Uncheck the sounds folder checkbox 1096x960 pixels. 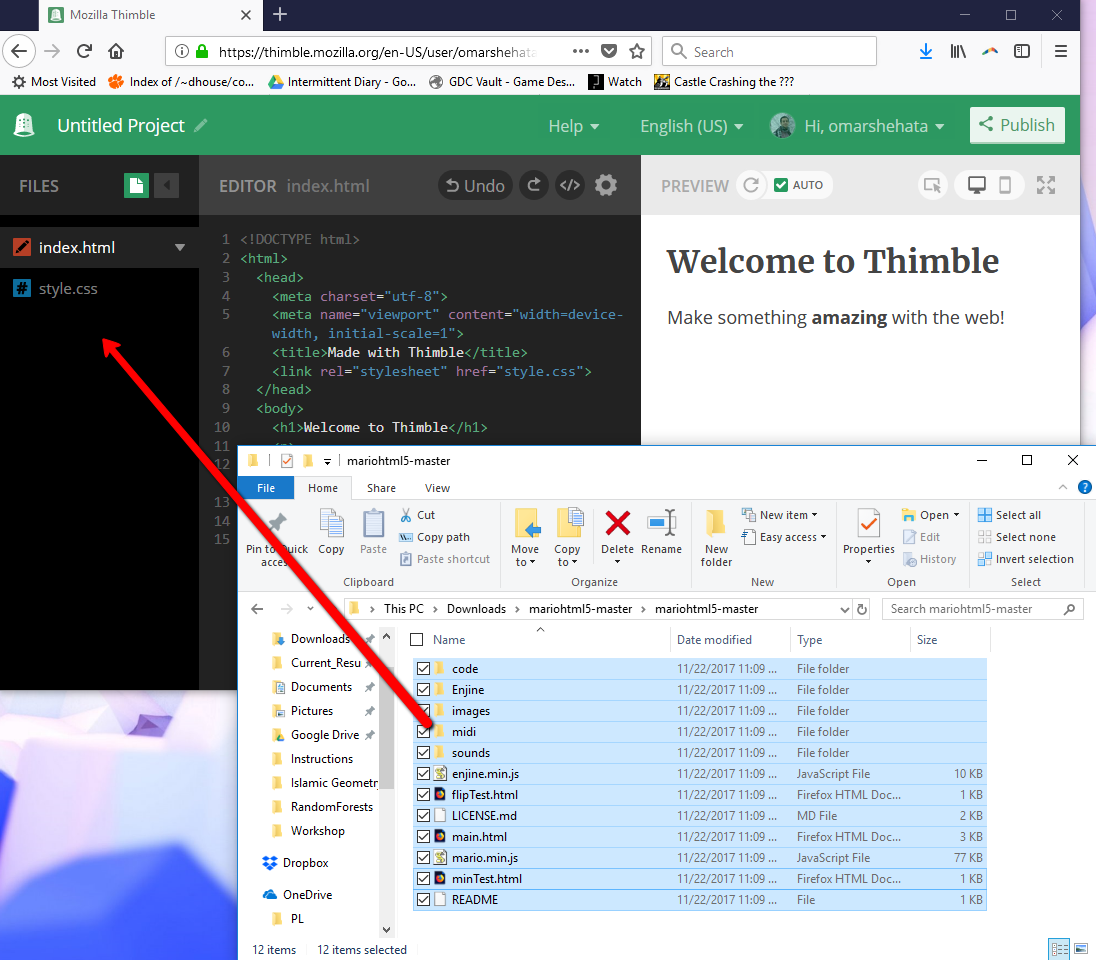tap(423, 752)
